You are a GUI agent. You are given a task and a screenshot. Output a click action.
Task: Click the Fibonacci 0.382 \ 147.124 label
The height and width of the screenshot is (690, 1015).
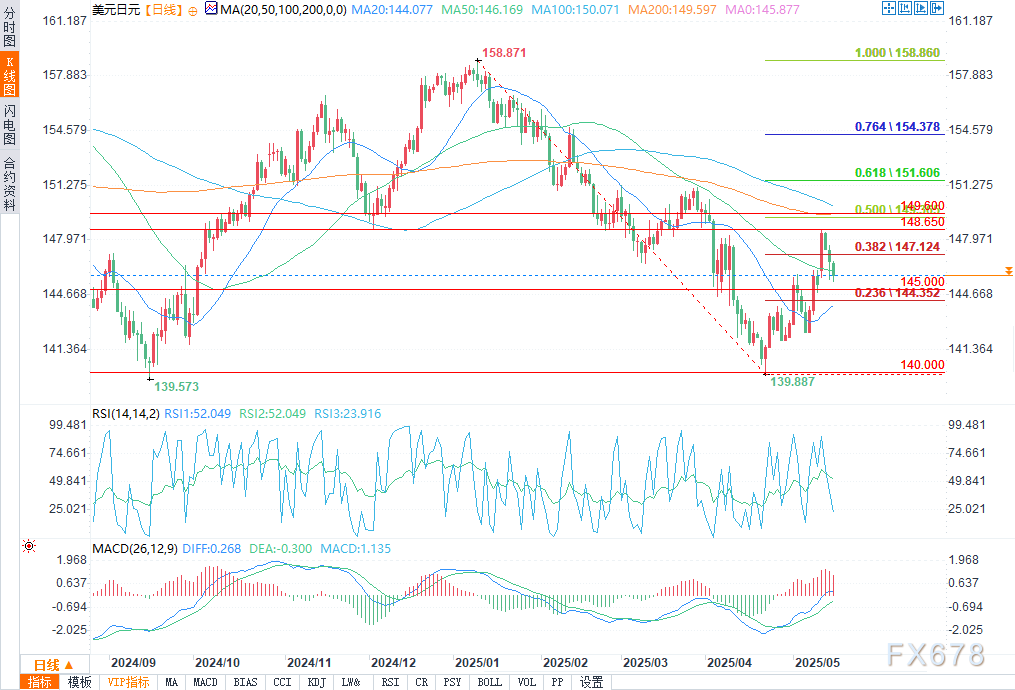897,247
